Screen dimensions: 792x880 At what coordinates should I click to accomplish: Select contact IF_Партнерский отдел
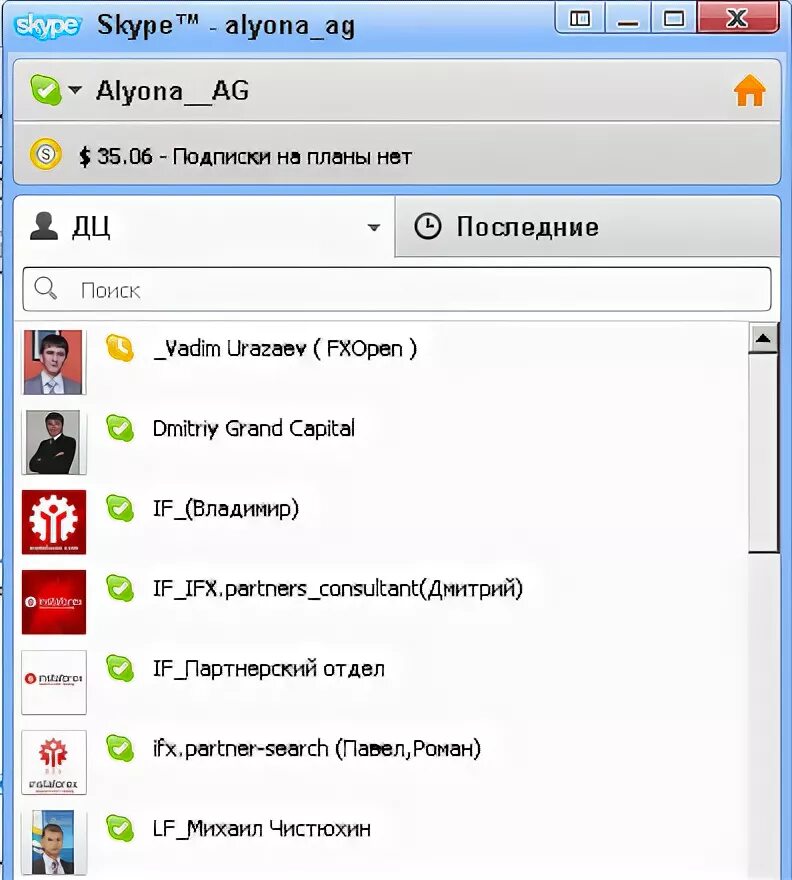382,682
